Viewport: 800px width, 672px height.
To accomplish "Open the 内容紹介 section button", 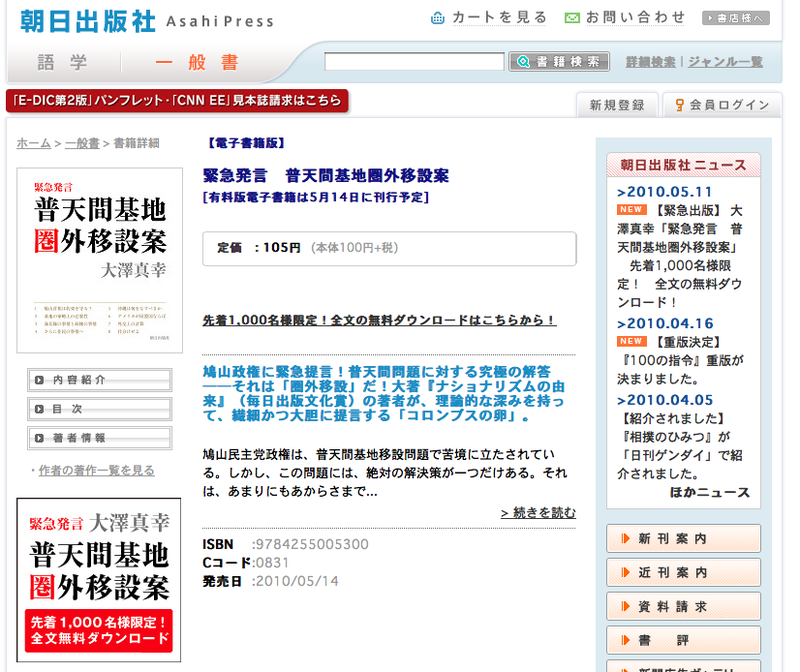I will pyautogui.click(x=99, y=380).
